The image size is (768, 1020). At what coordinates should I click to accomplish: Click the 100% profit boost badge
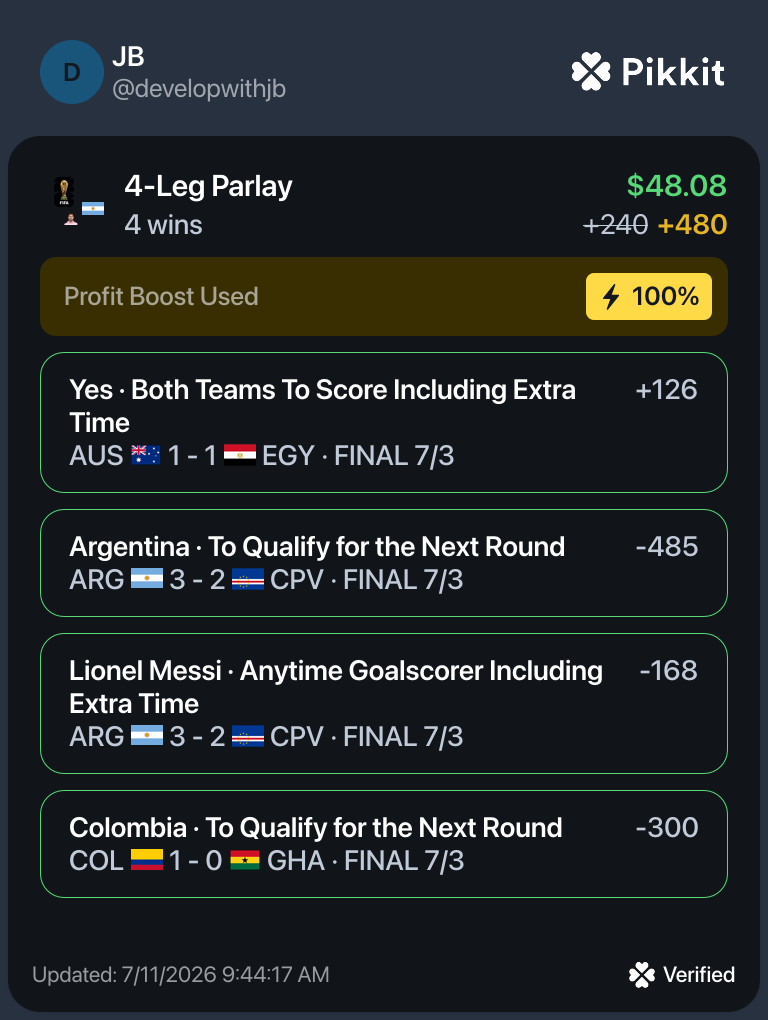[x=648, y=297]
